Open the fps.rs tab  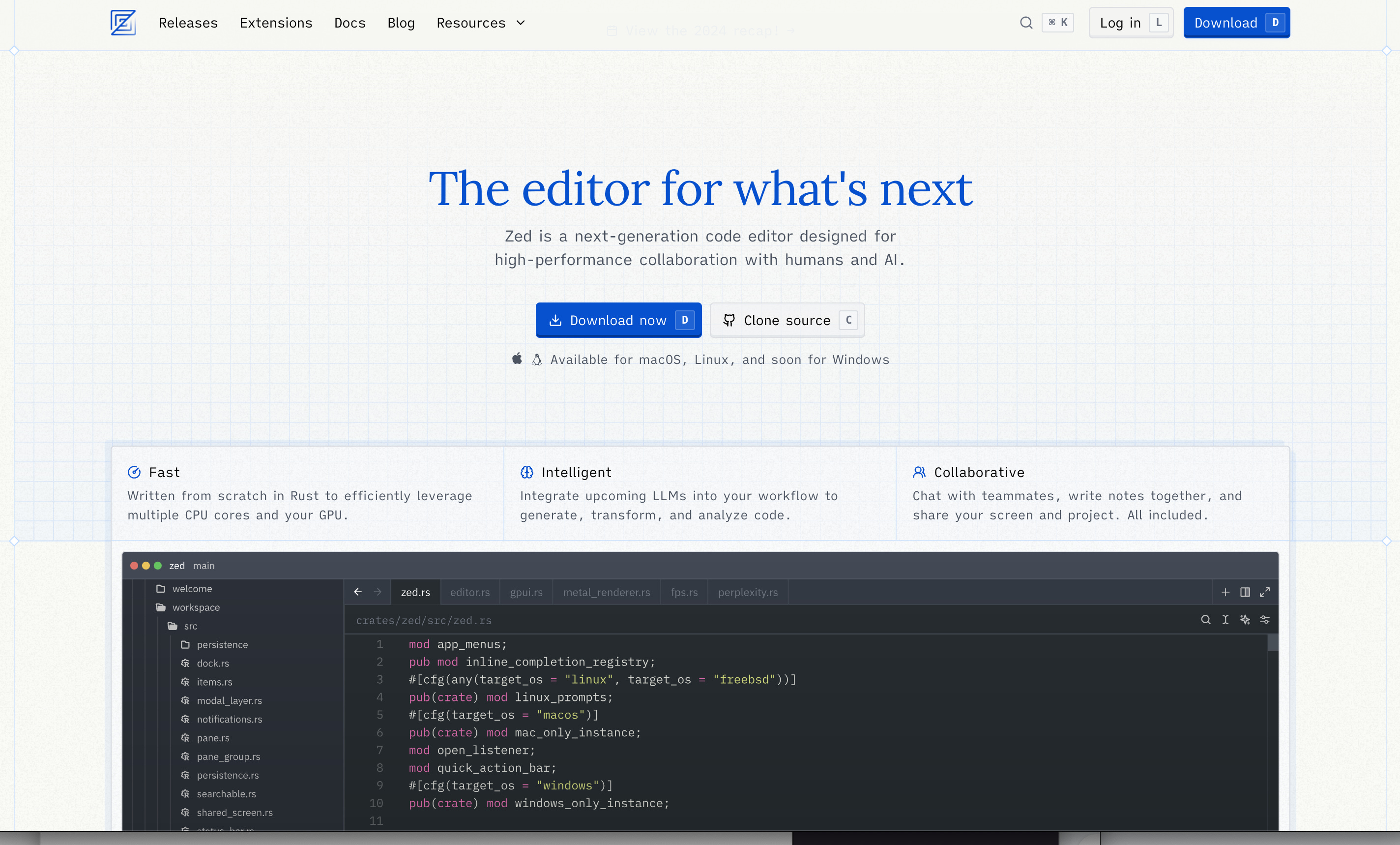click(x=684, y=592)
